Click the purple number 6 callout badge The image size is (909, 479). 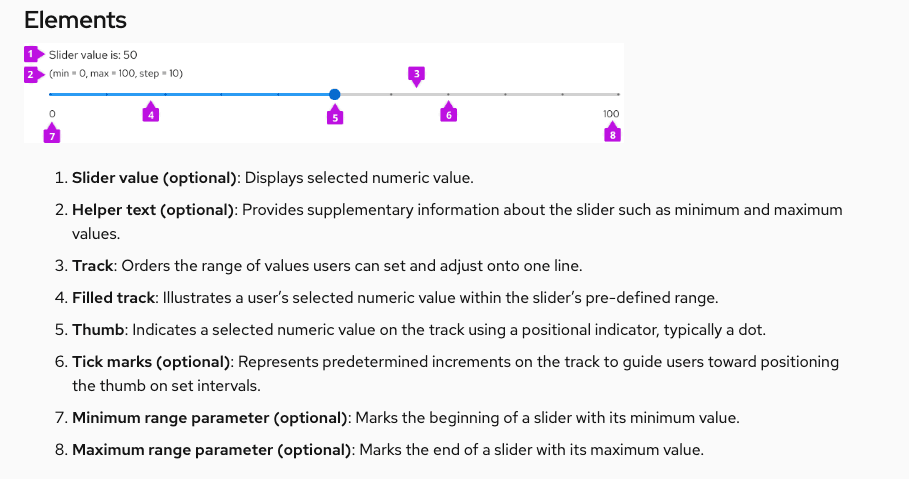pos(448,115)
